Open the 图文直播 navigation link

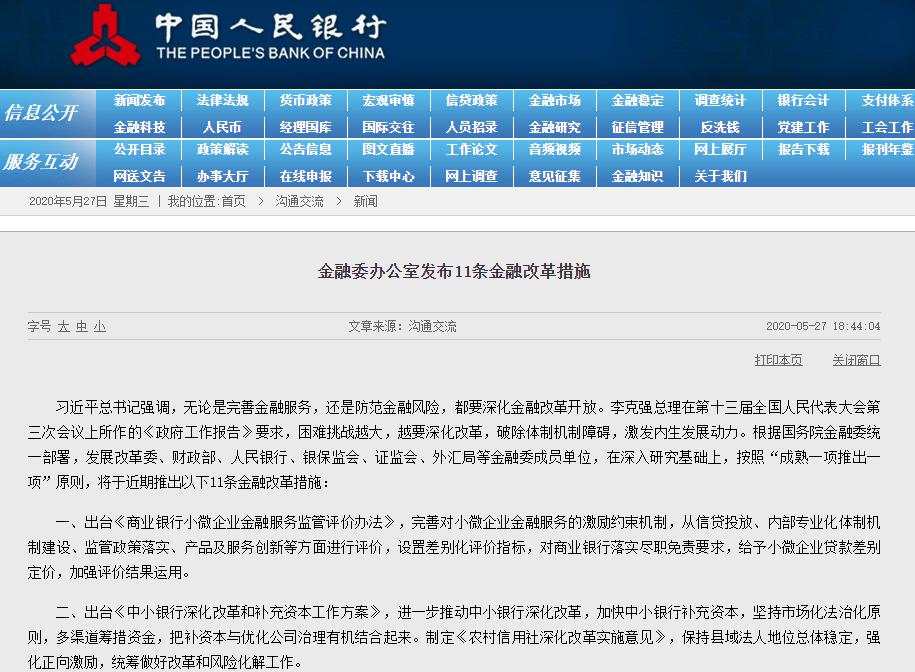[x=388, y=149]
